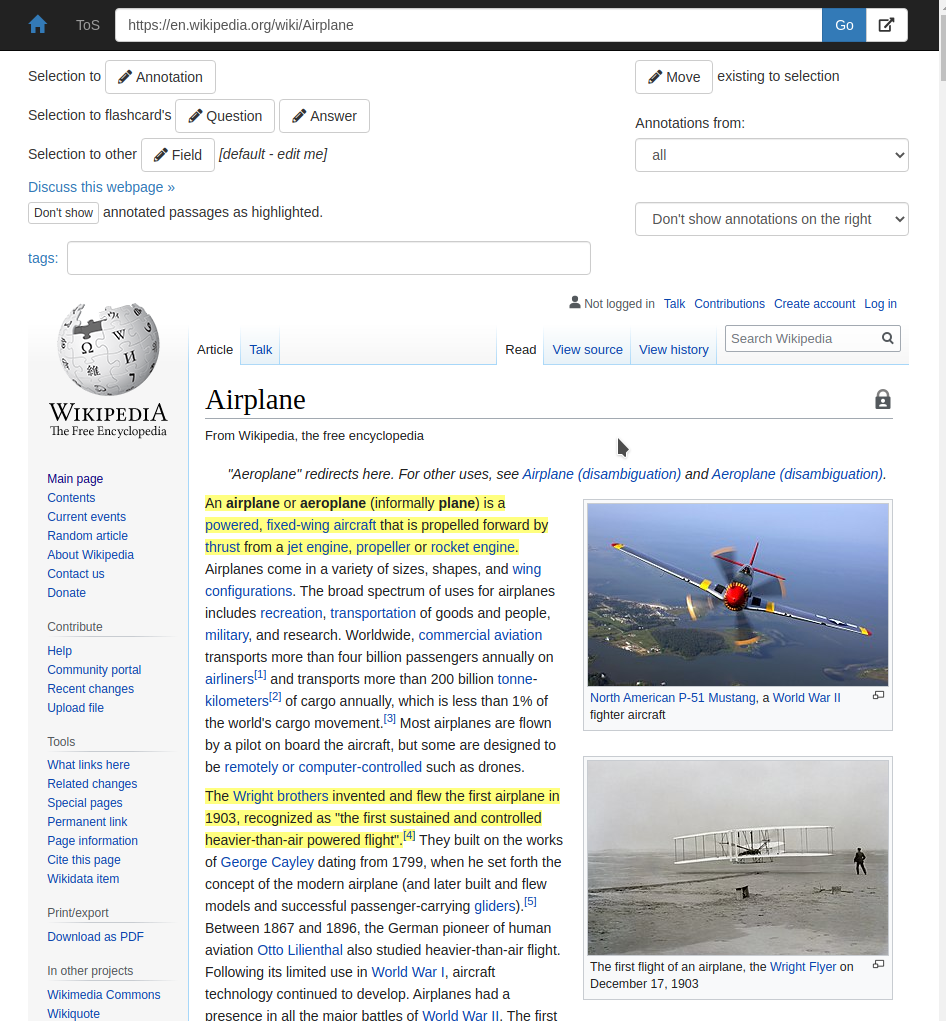
Task: Click the Wikipedia search magnifier icon
Action: coord(887,339)
